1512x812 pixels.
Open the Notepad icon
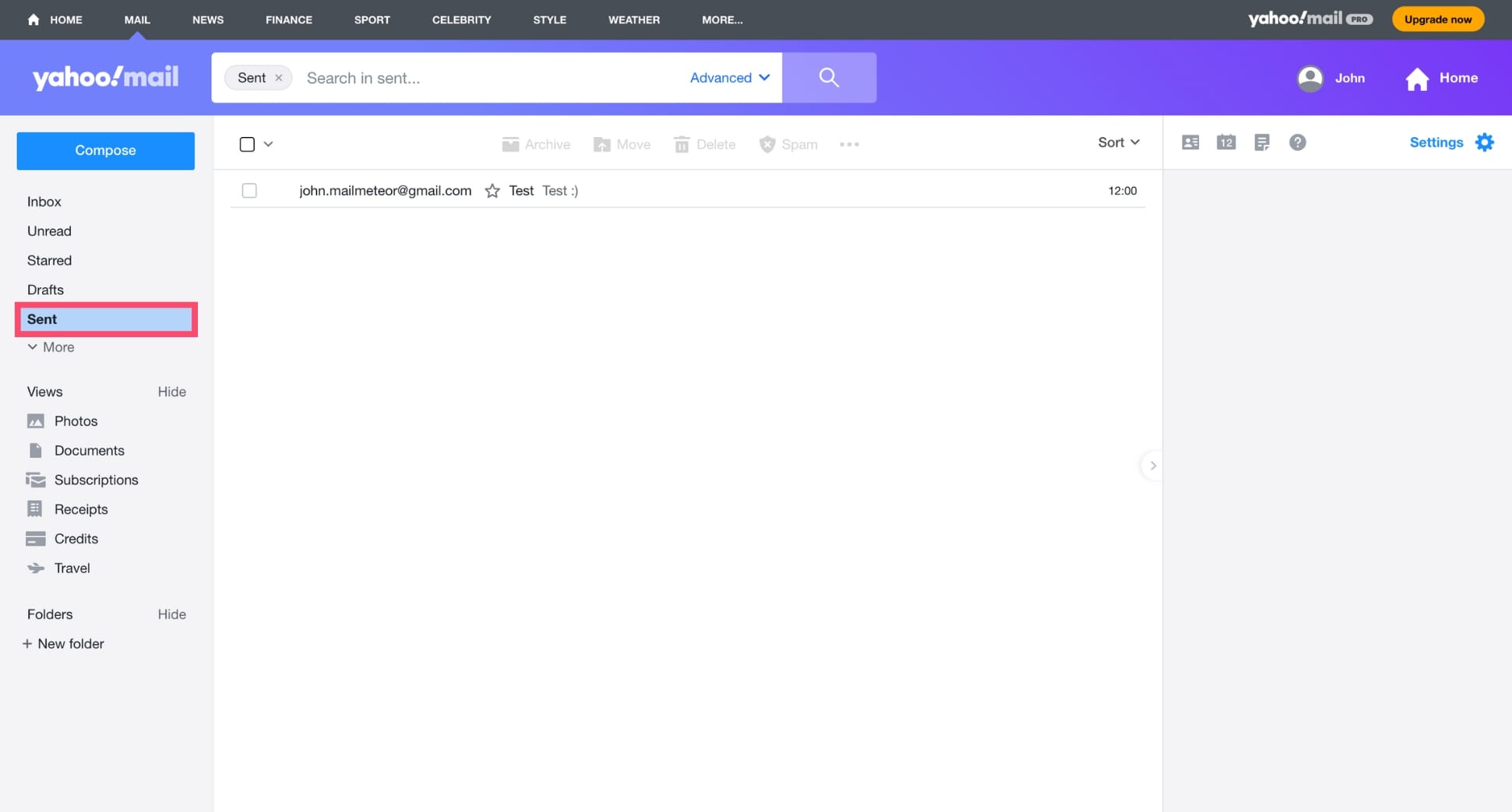coord(1262,142)
